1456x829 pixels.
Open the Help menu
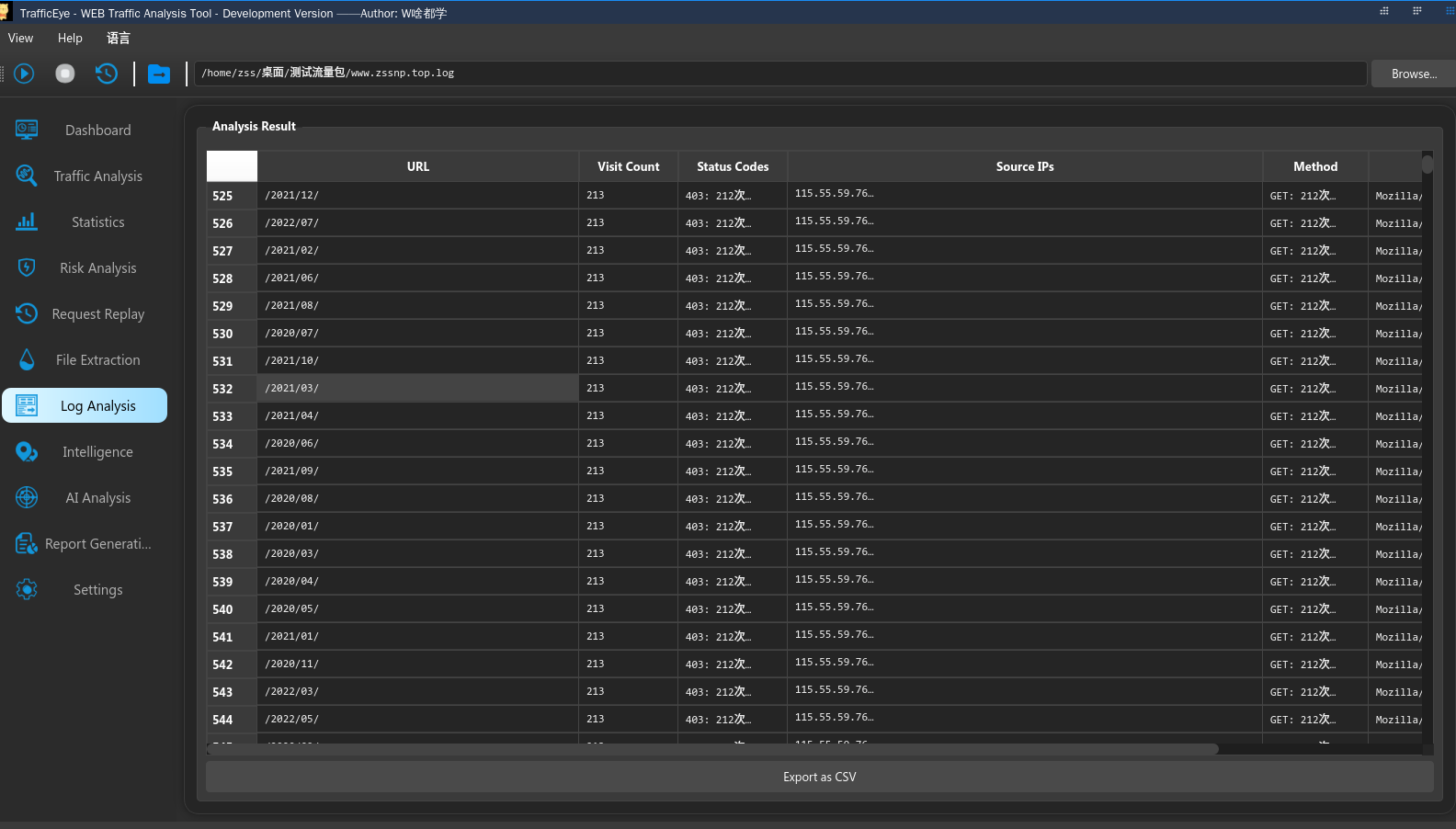[70, 39]
